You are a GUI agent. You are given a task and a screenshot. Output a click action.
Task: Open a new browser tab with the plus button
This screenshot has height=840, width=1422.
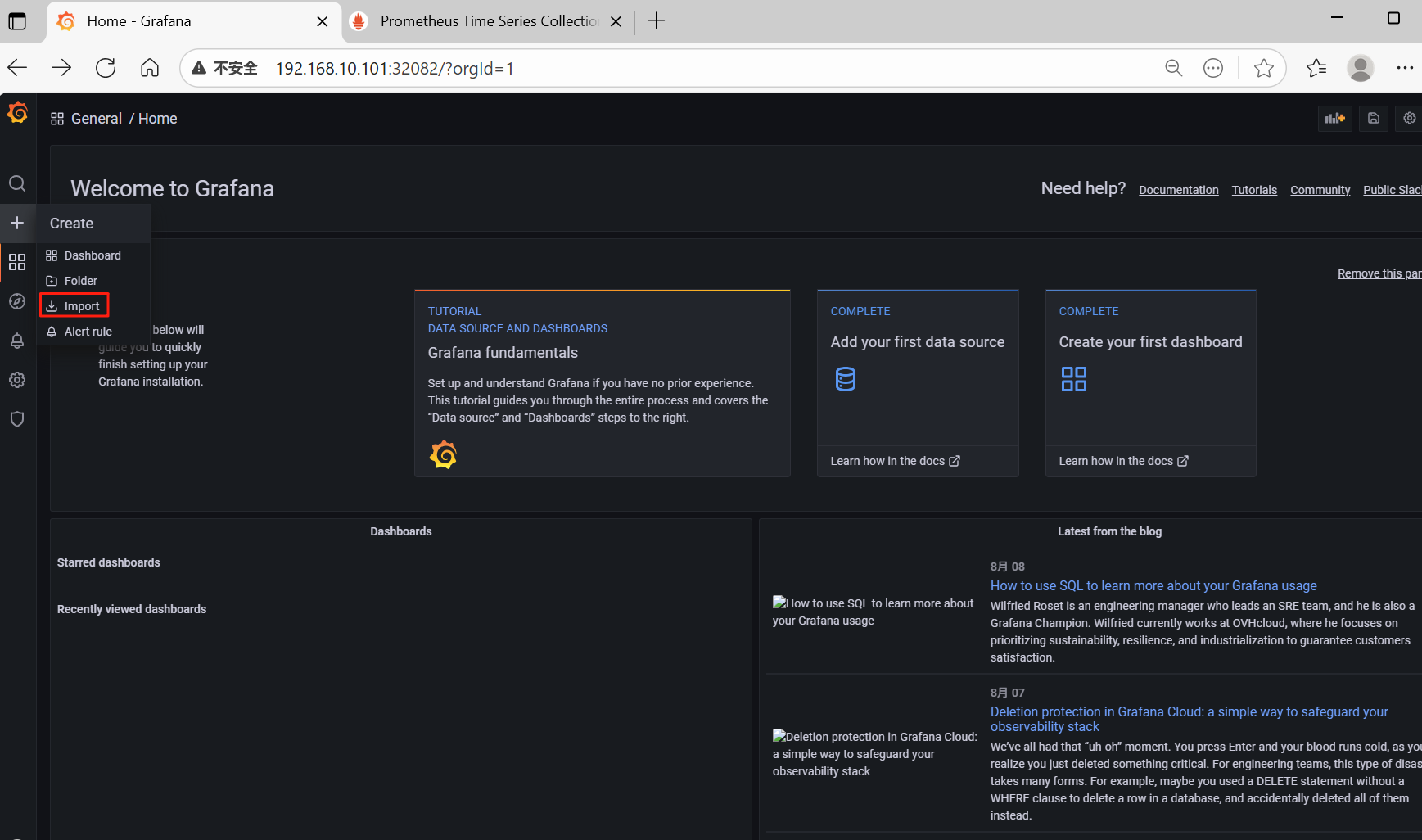point(657,21)
